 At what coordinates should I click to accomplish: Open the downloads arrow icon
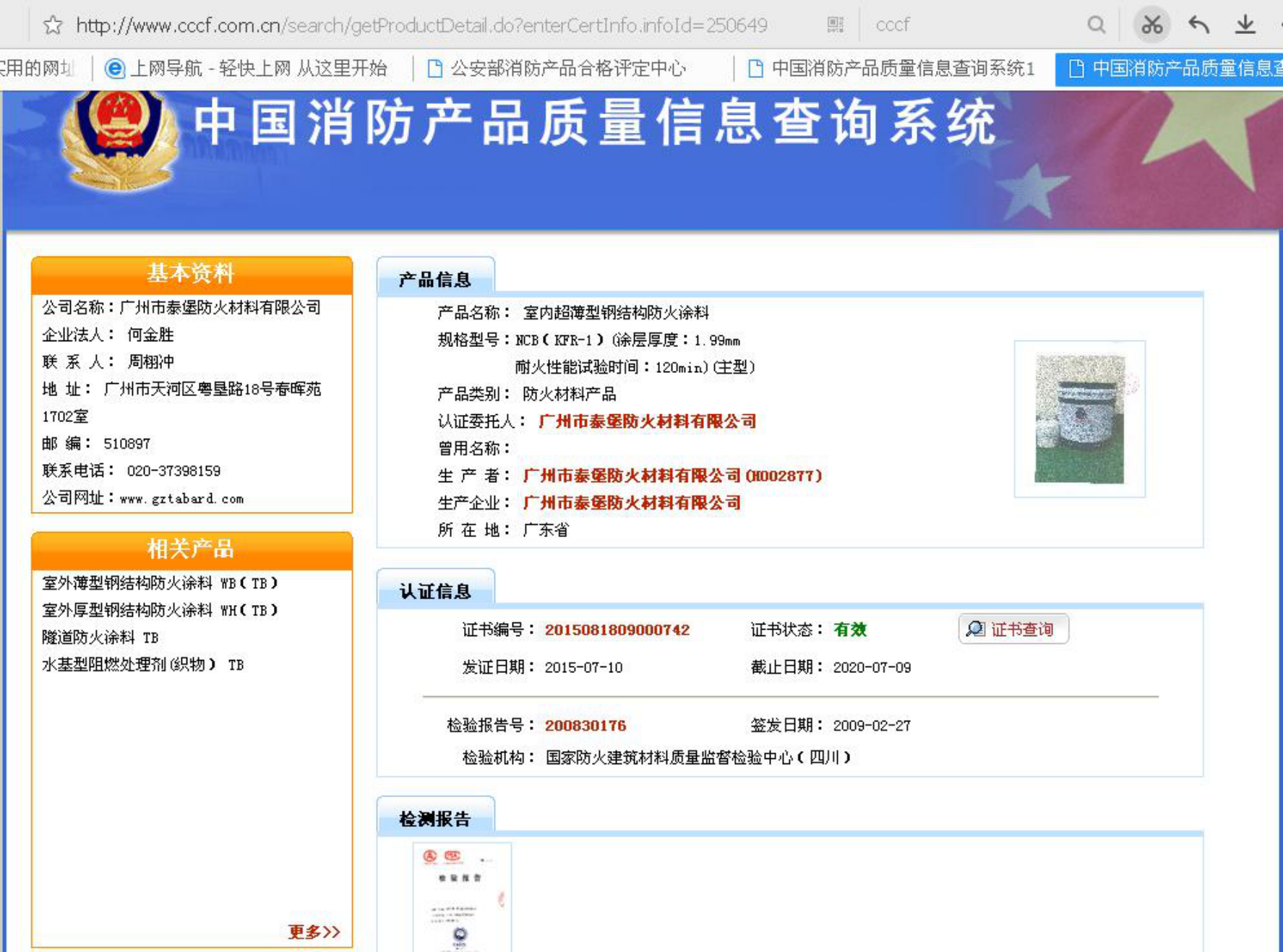point(1245,25)
